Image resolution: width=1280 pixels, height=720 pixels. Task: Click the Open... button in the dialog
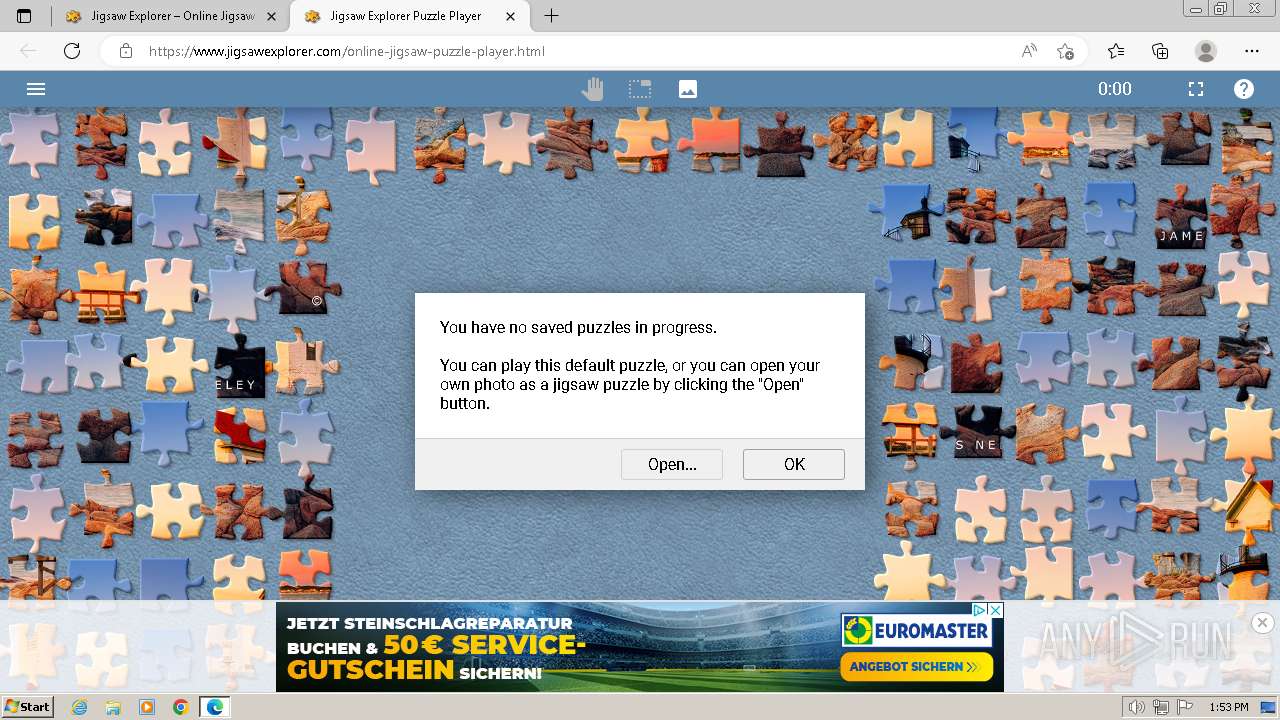coord(672,464)
